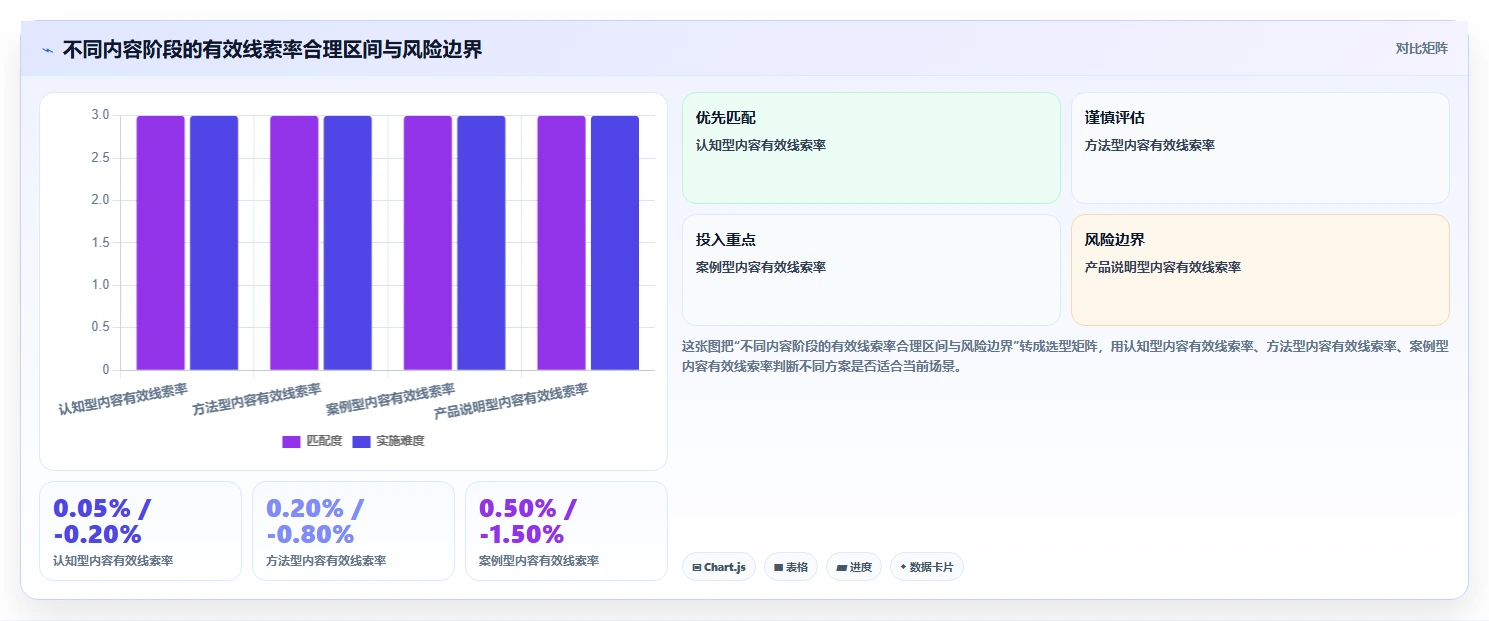Click the purple 匹配度 legend swatch
Viewport: 1489px width, 621px height.
(291, 441)
